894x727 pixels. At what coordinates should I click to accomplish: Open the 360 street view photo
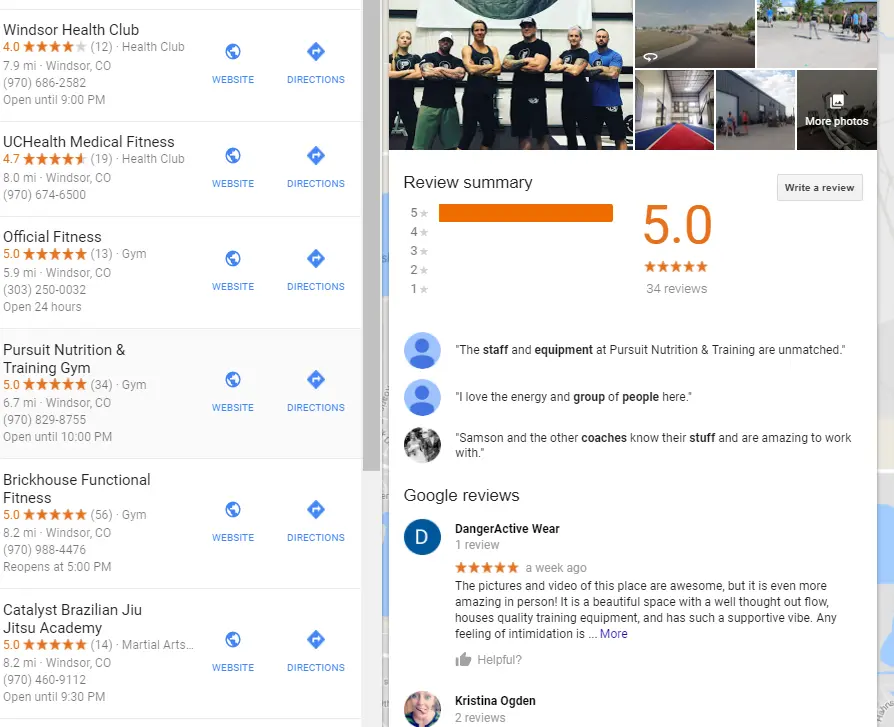click(x=694, y=34)
